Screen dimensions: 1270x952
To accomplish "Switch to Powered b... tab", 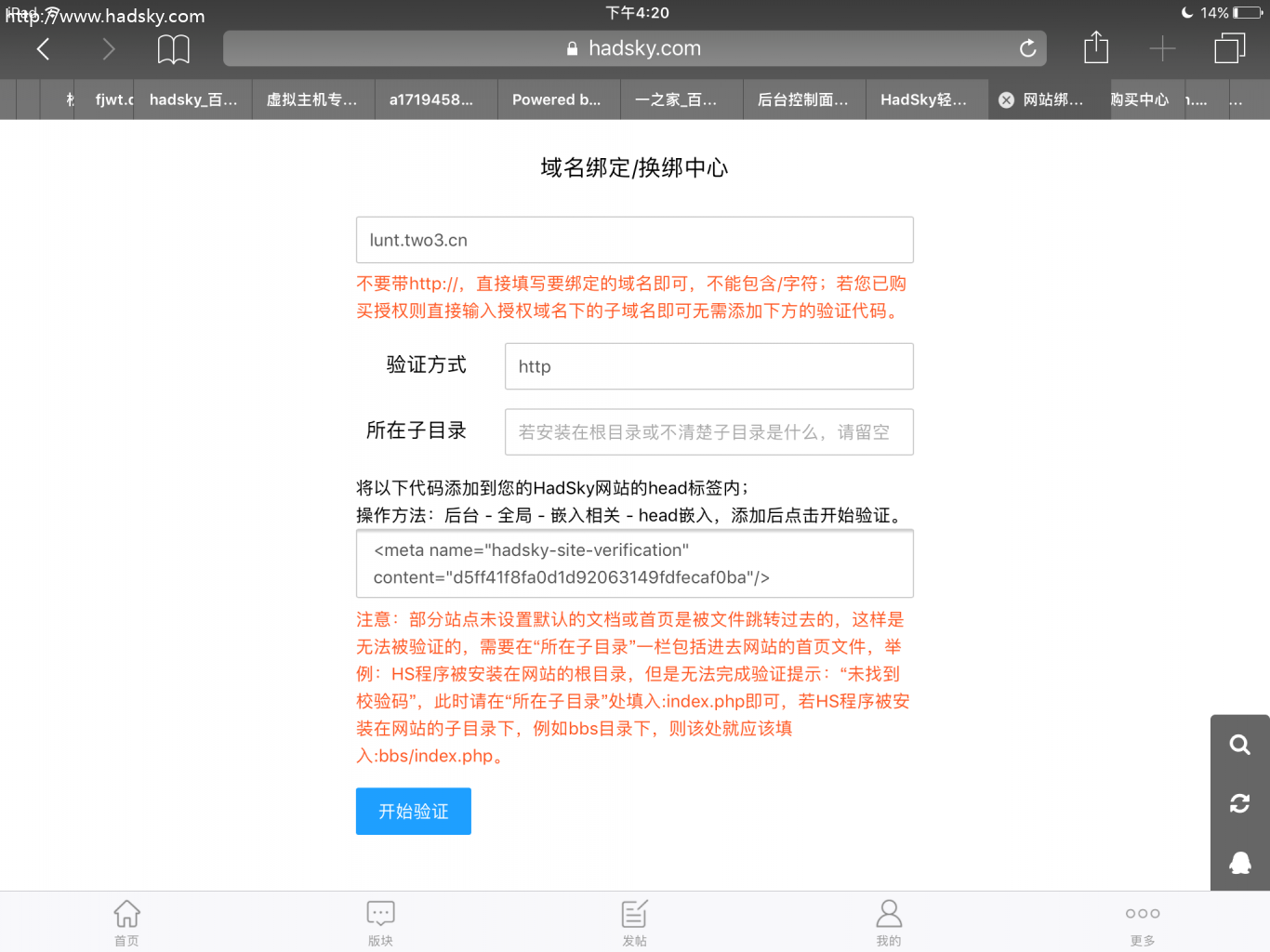I will (559, 99).
